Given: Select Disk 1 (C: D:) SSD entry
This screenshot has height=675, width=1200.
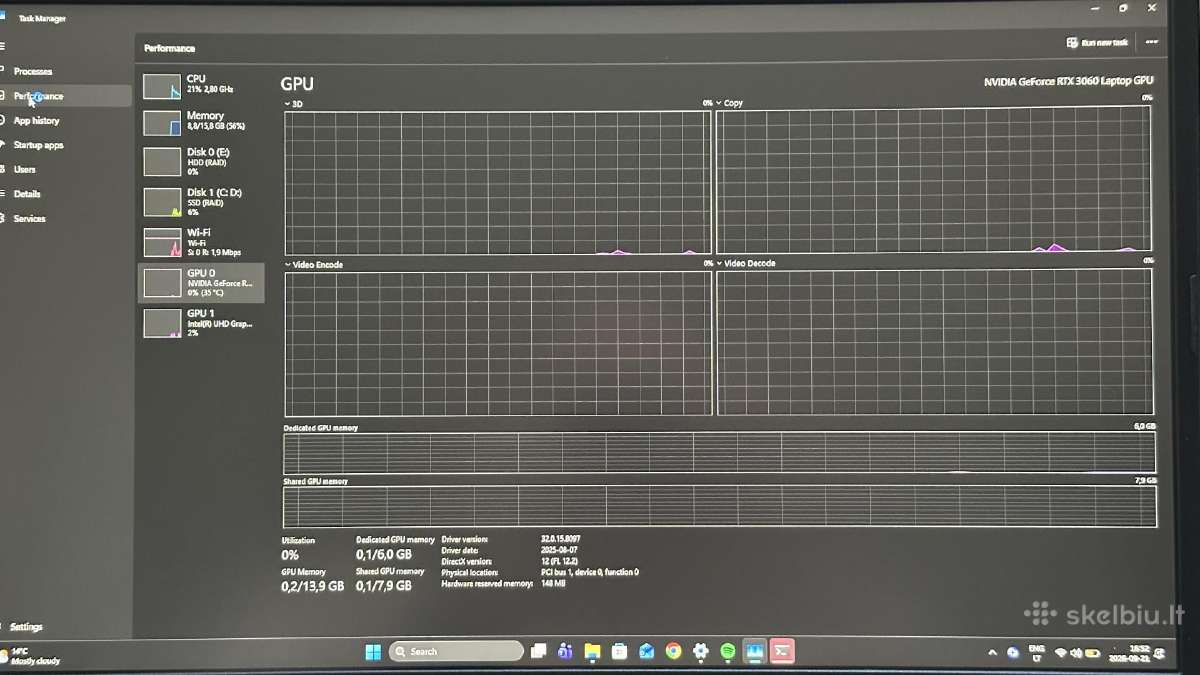Looking at the screenshot, I should pos(201,201).
